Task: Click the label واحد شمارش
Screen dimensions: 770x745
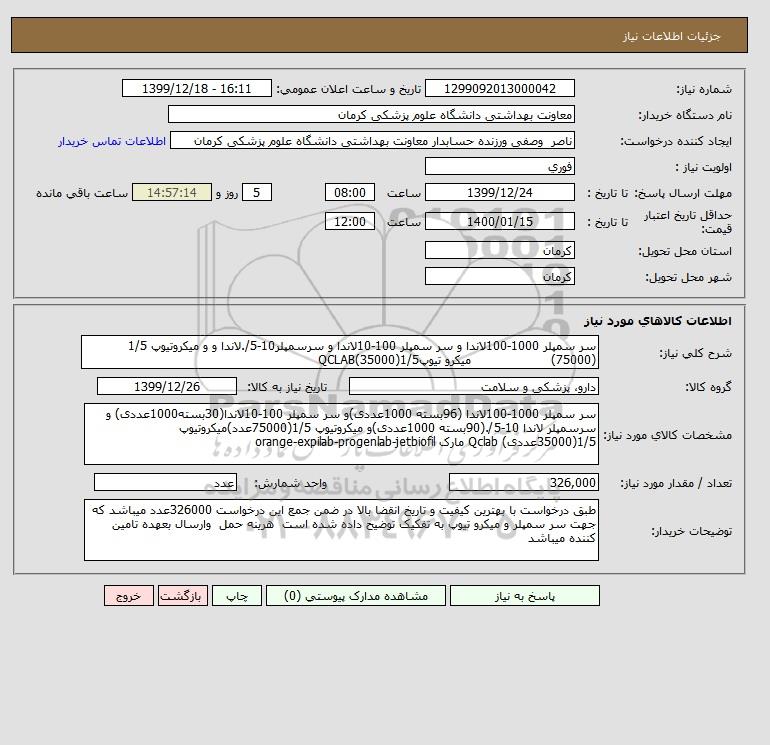Action: [x=291, y=484]
